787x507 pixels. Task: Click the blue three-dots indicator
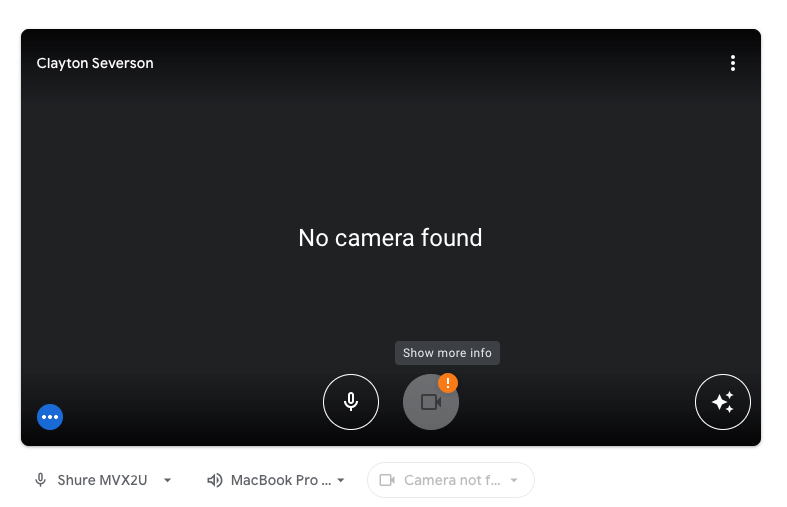coord(50,417)
